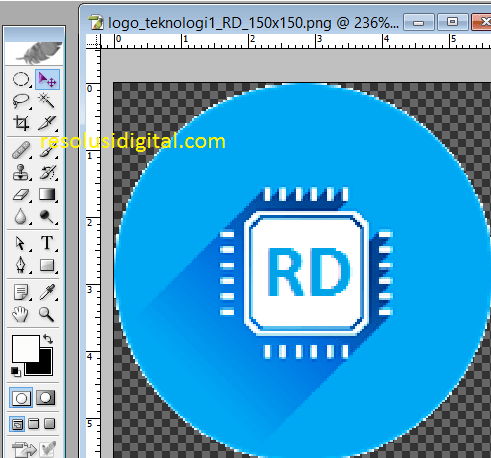491x458 pixels.
Task: Click the document icon in title bar
Action: tap(96, 23)
